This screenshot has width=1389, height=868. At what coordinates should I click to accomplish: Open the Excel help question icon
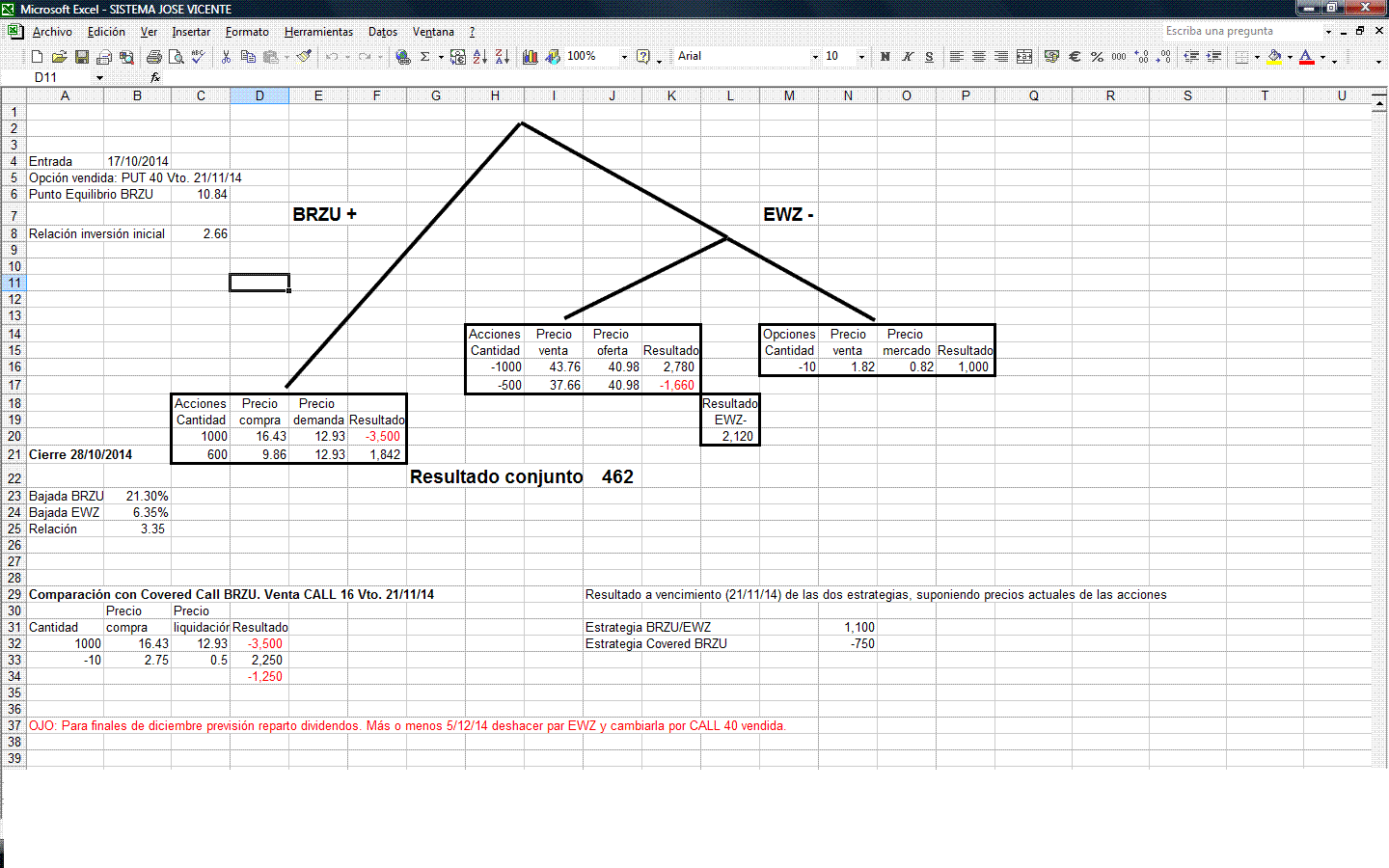pyautogui.click(x=643, y=57)
